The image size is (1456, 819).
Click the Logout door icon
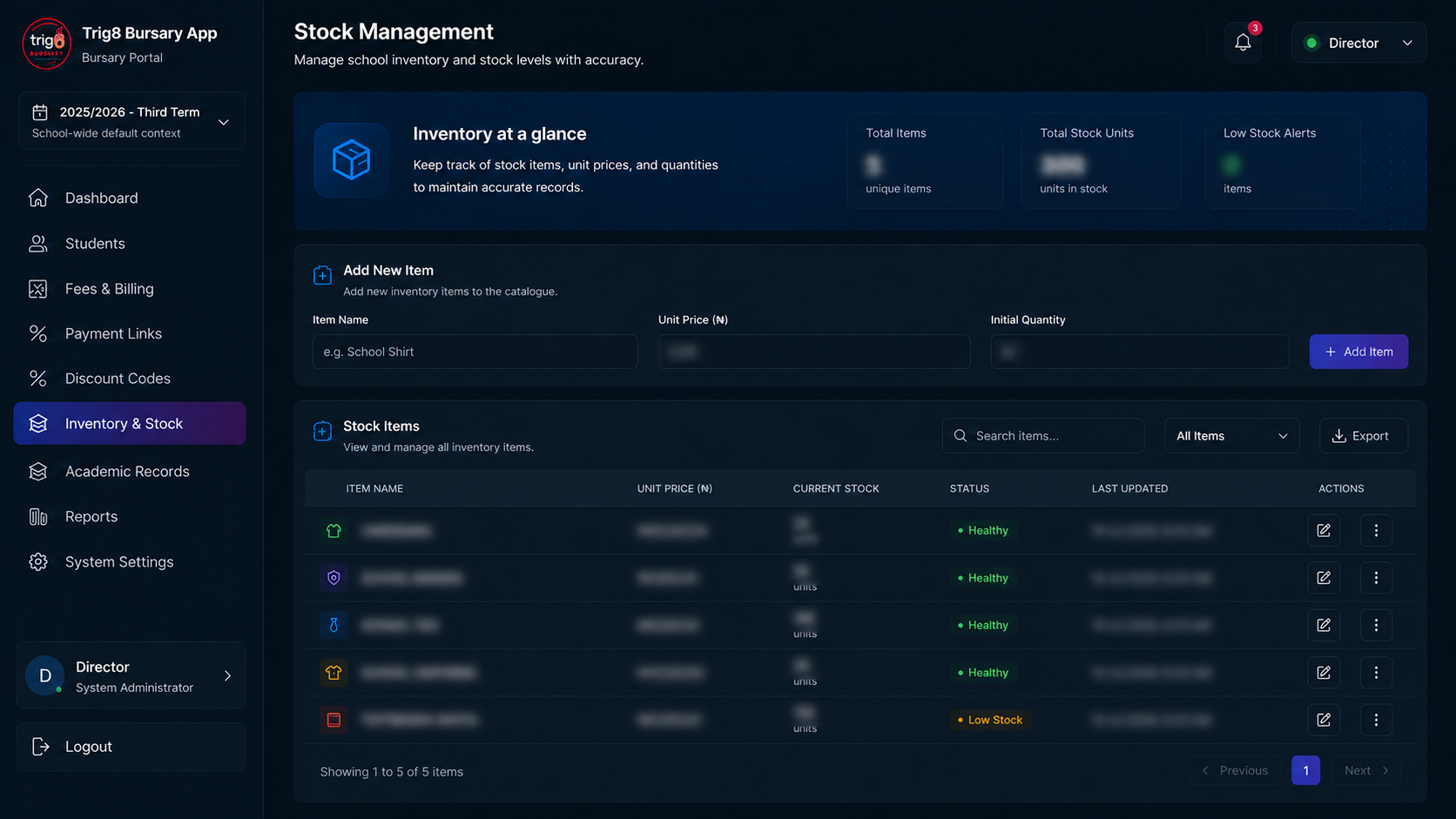coord(40,747)
